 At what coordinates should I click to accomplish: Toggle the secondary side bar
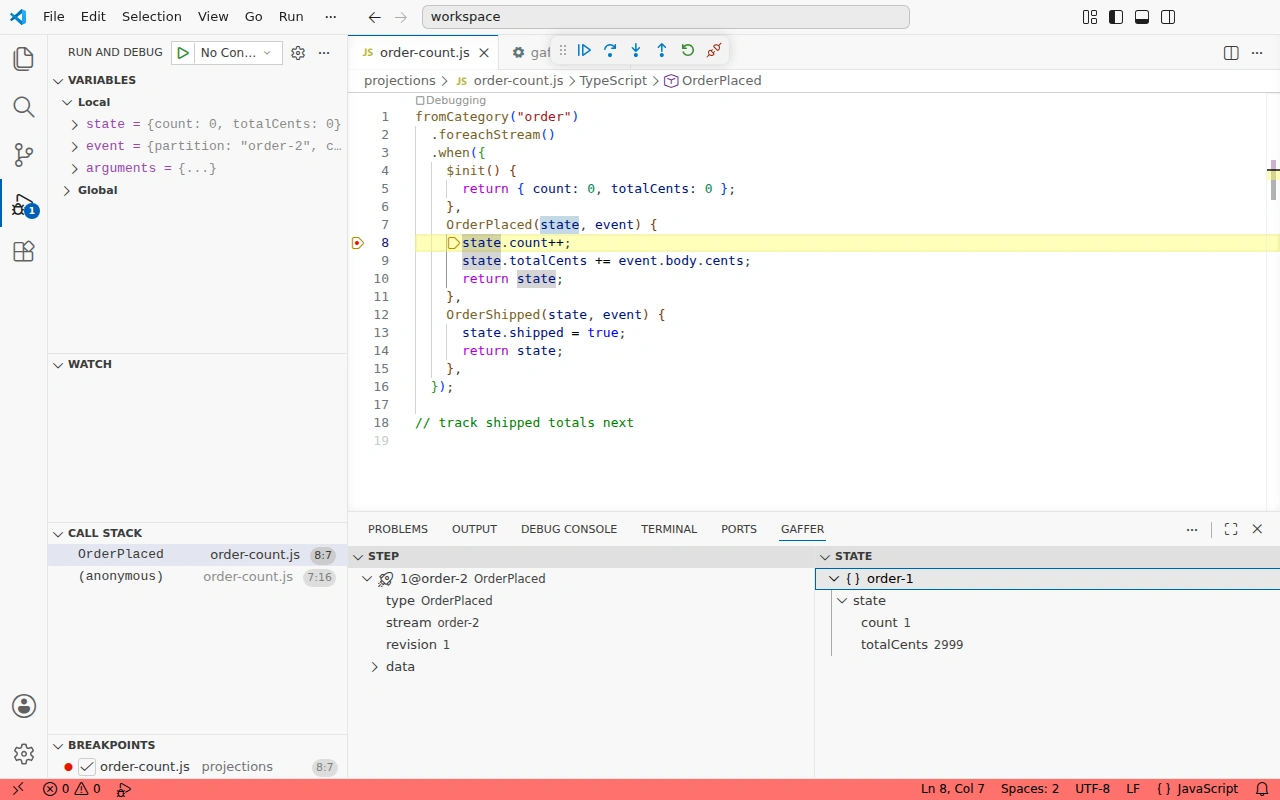click(x=1168, y=17)
